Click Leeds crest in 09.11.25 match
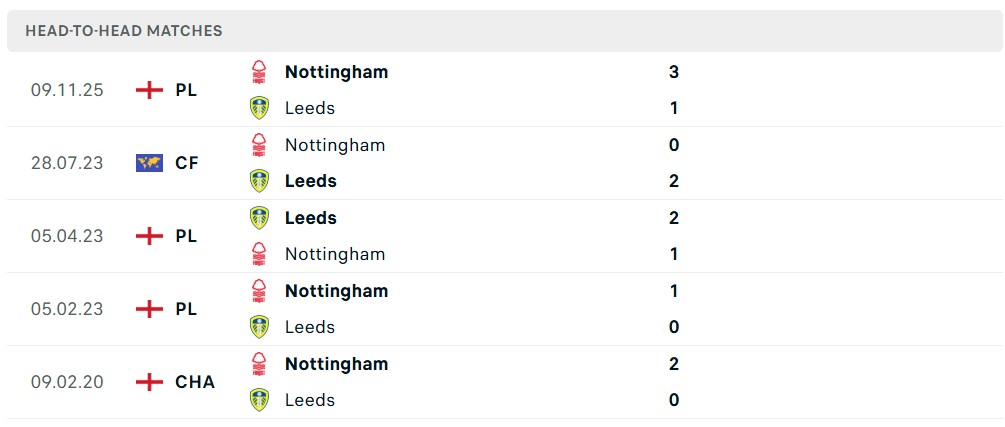This screenshot has width=1005, height=427. point(259,108)
